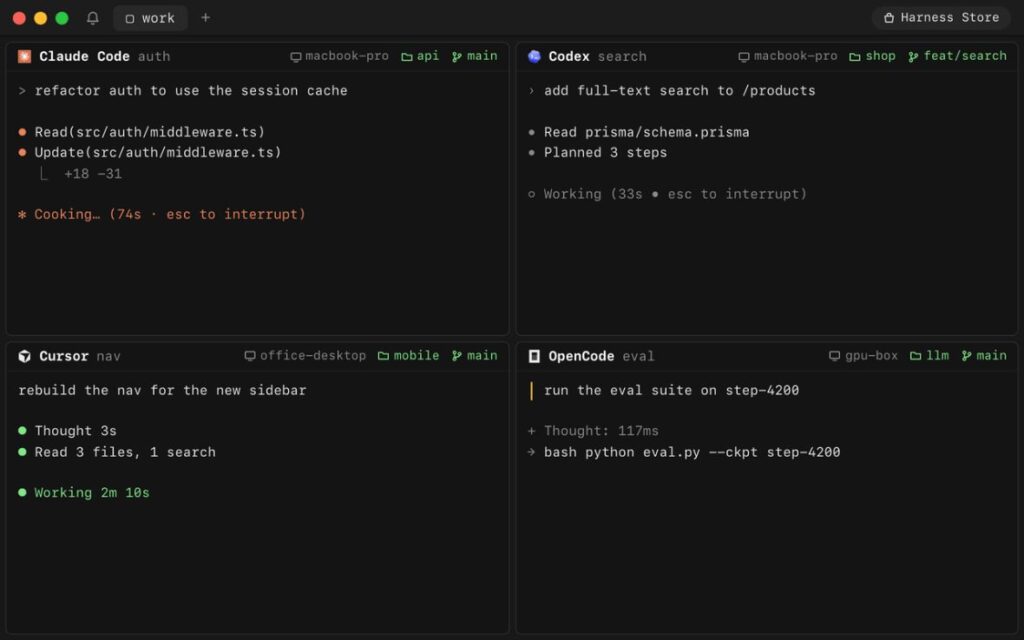Select the "nav" session name beside Cursor
Viewport: 1024px width, 640px height.
[x=108, y=357]
